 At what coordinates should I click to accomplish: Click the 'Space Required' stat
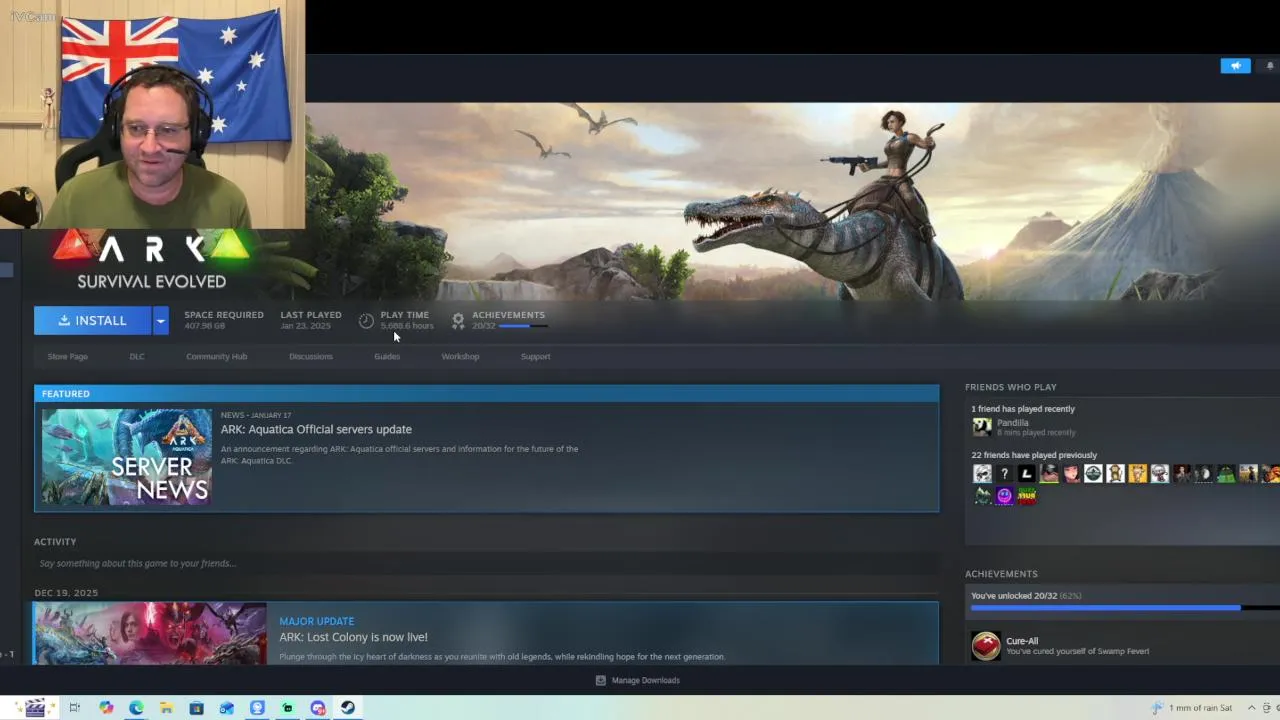click(x=224, y=320)
